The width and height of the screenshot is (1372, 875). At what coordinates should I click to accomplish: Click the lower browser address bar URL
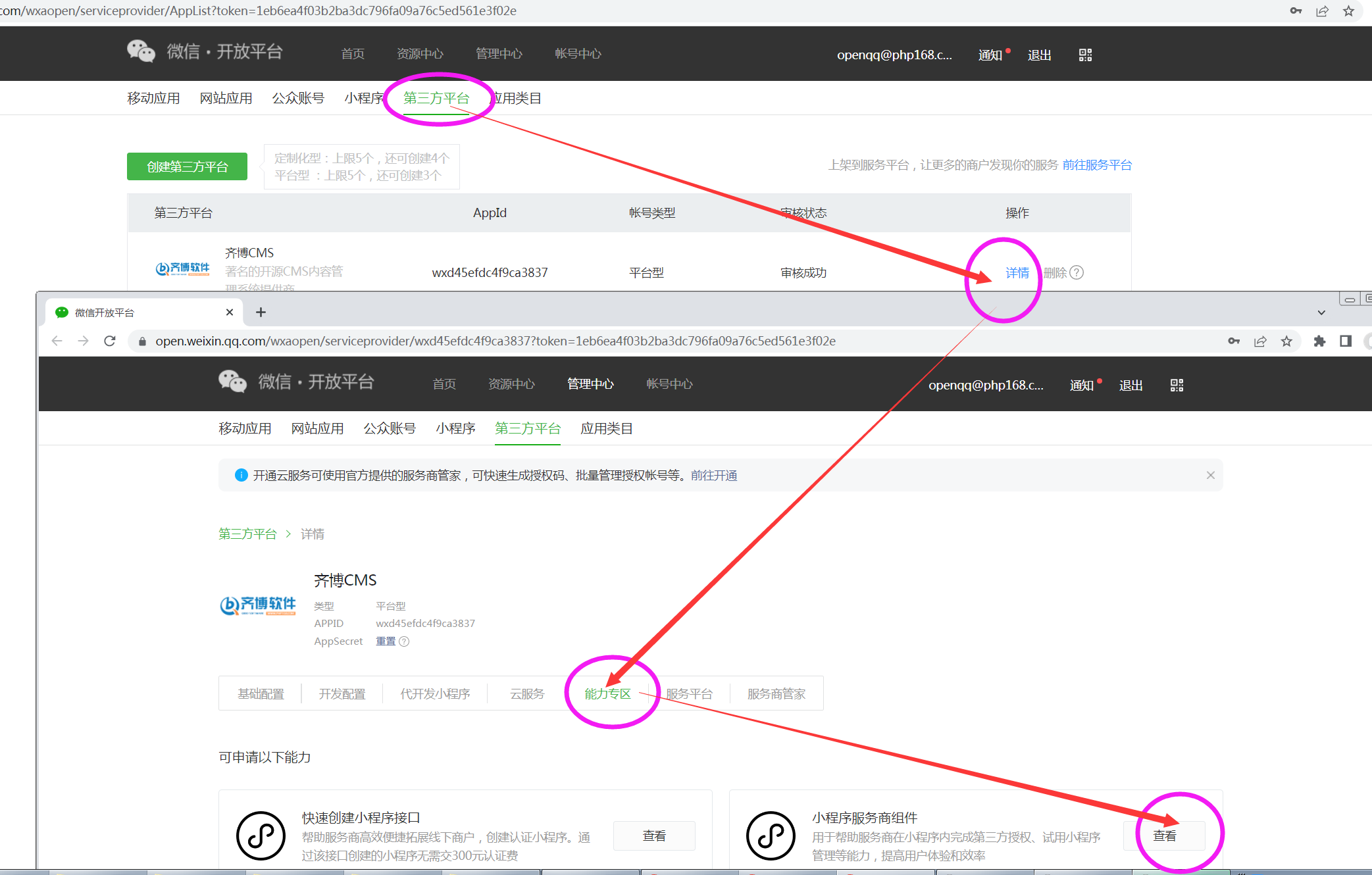click(495, 341)
